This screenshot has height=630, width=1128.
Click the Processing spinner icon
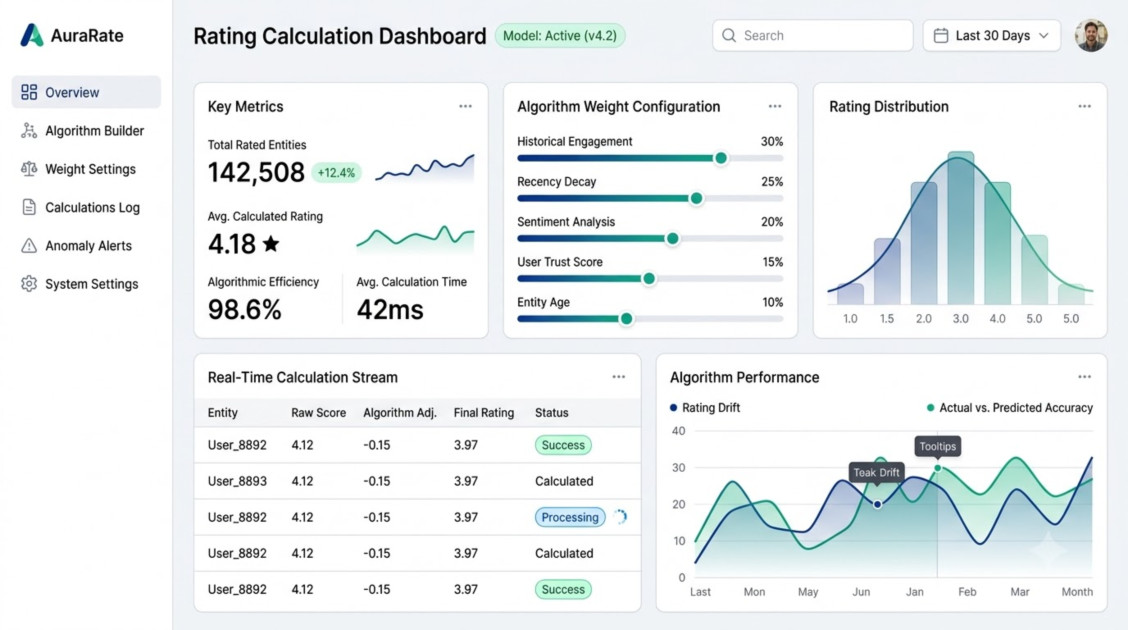tap(621, 516)
